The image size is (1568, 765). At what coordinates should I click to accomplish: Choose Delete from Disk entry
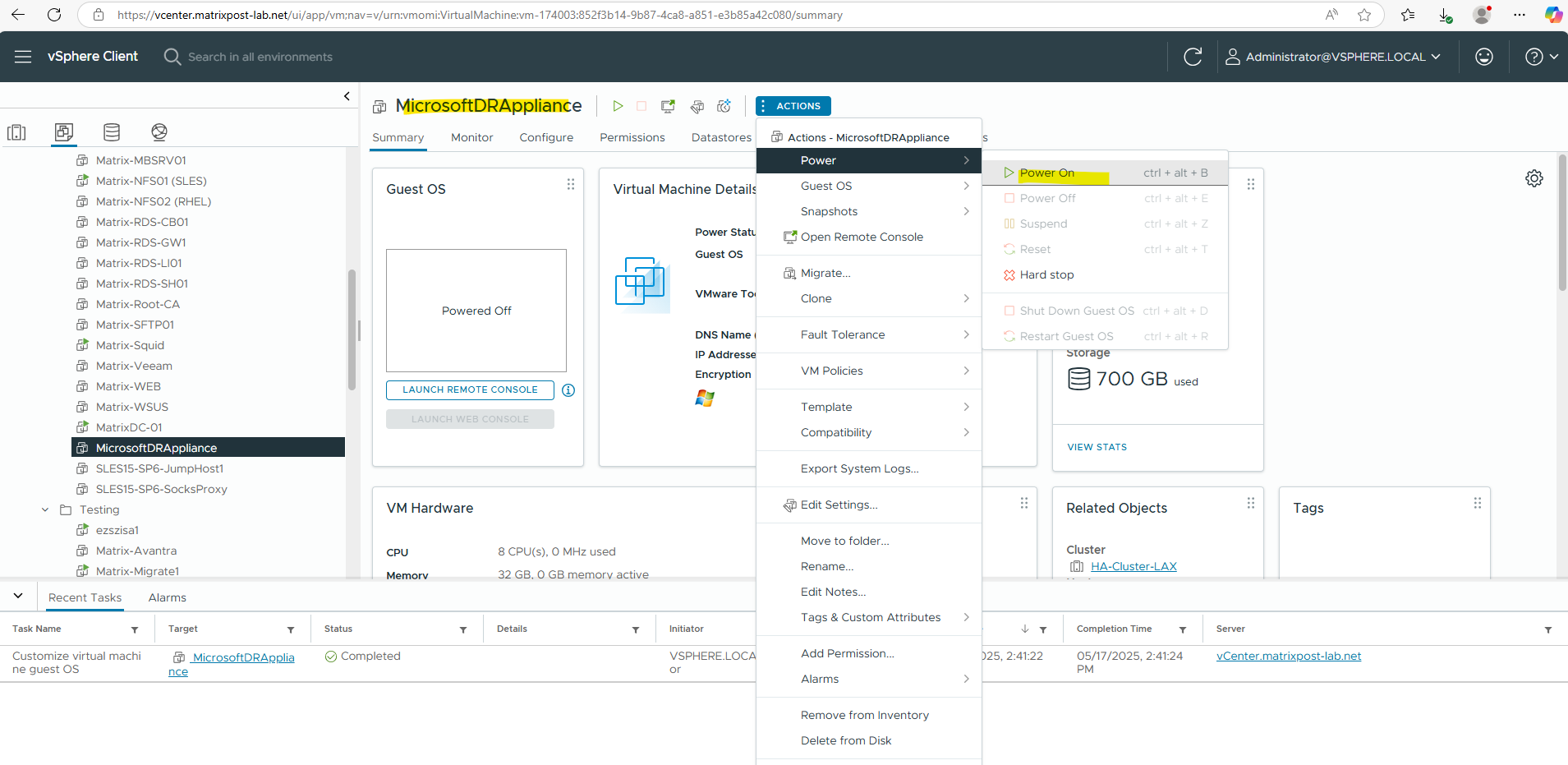[x=869, y=740]
